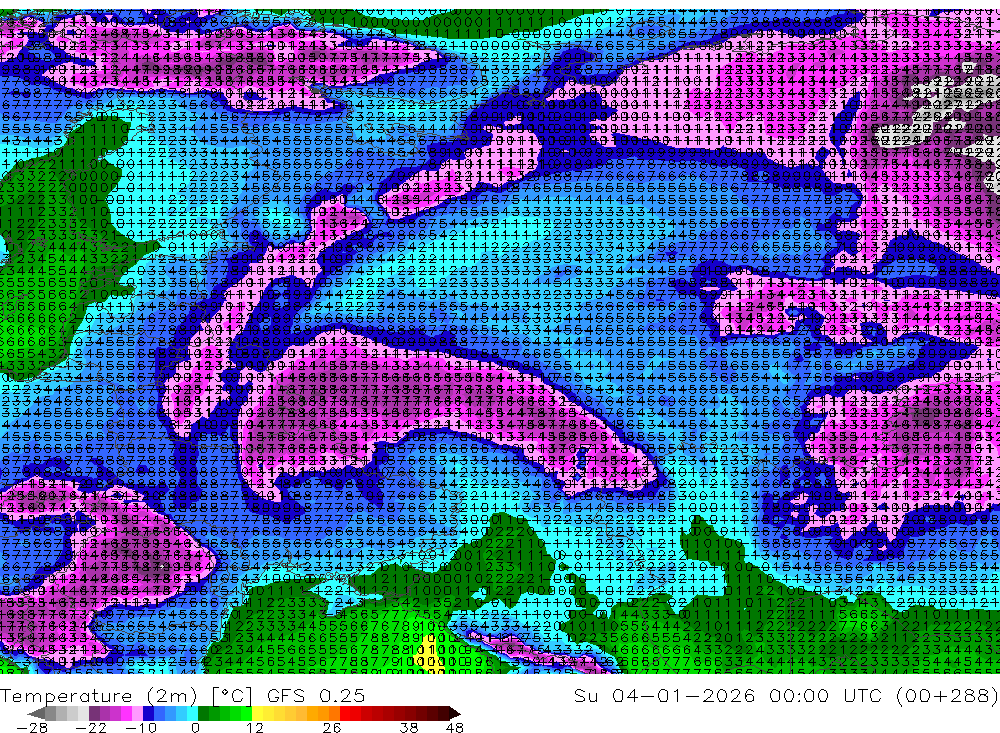Viewport: 1000px width, 733px height.
Task: Click the dark maroon right arrow of color scale
Action: click(x=455, y=713)
